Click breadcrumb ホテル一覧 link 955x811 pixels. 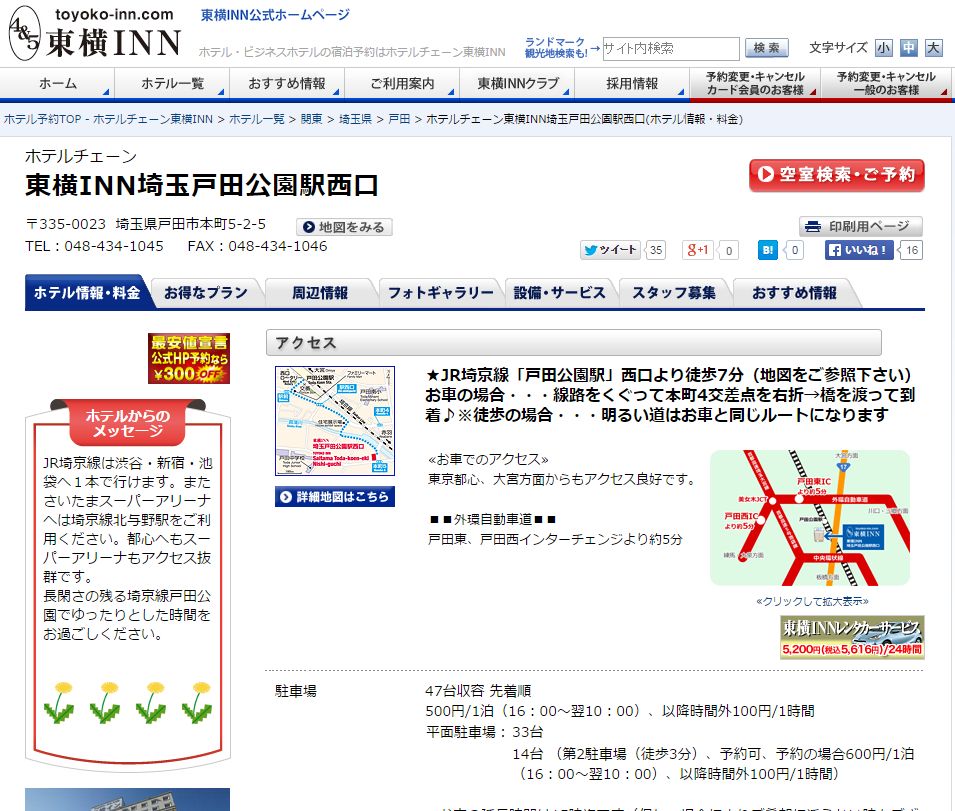click(256, 119)
